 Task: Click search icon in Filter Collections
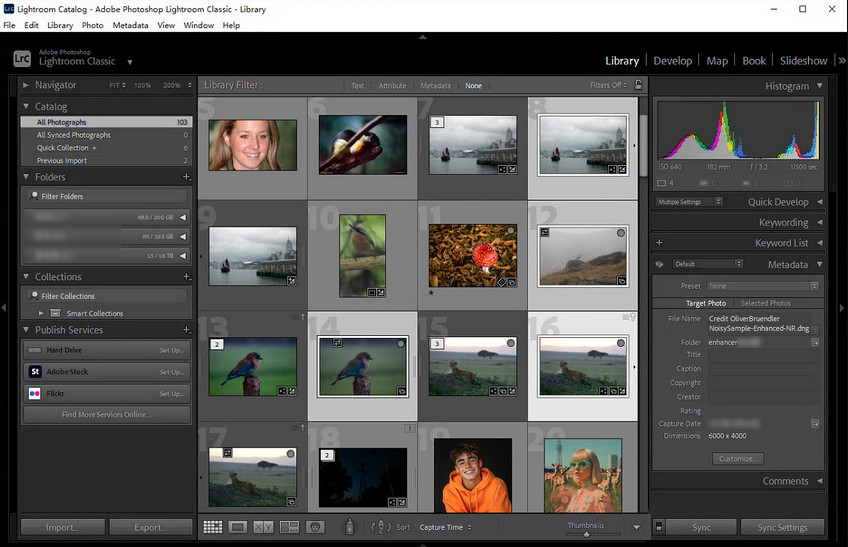pyautogui.click(x=34, y=295)
